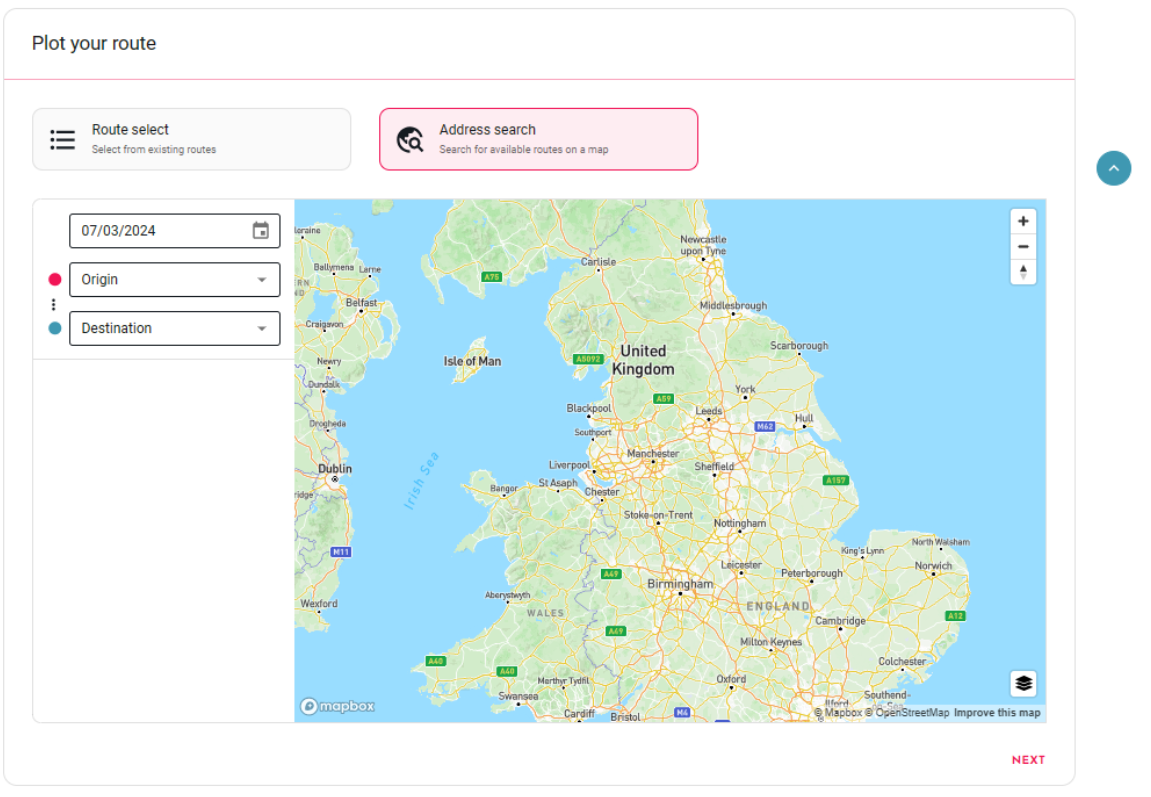
Task: Open the Improve this map link
Action: tap(997, 713)
